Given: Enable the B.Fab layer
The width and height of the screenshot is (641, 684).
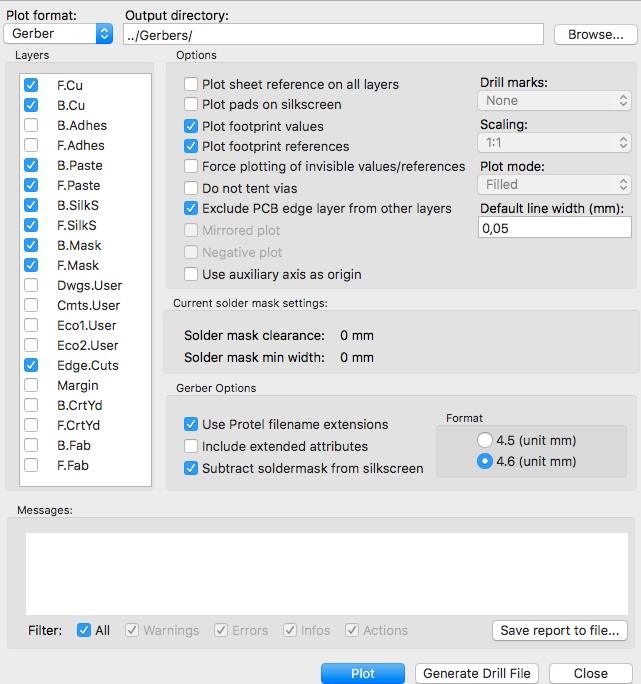Looking at the screenshot, I should 31,445.
